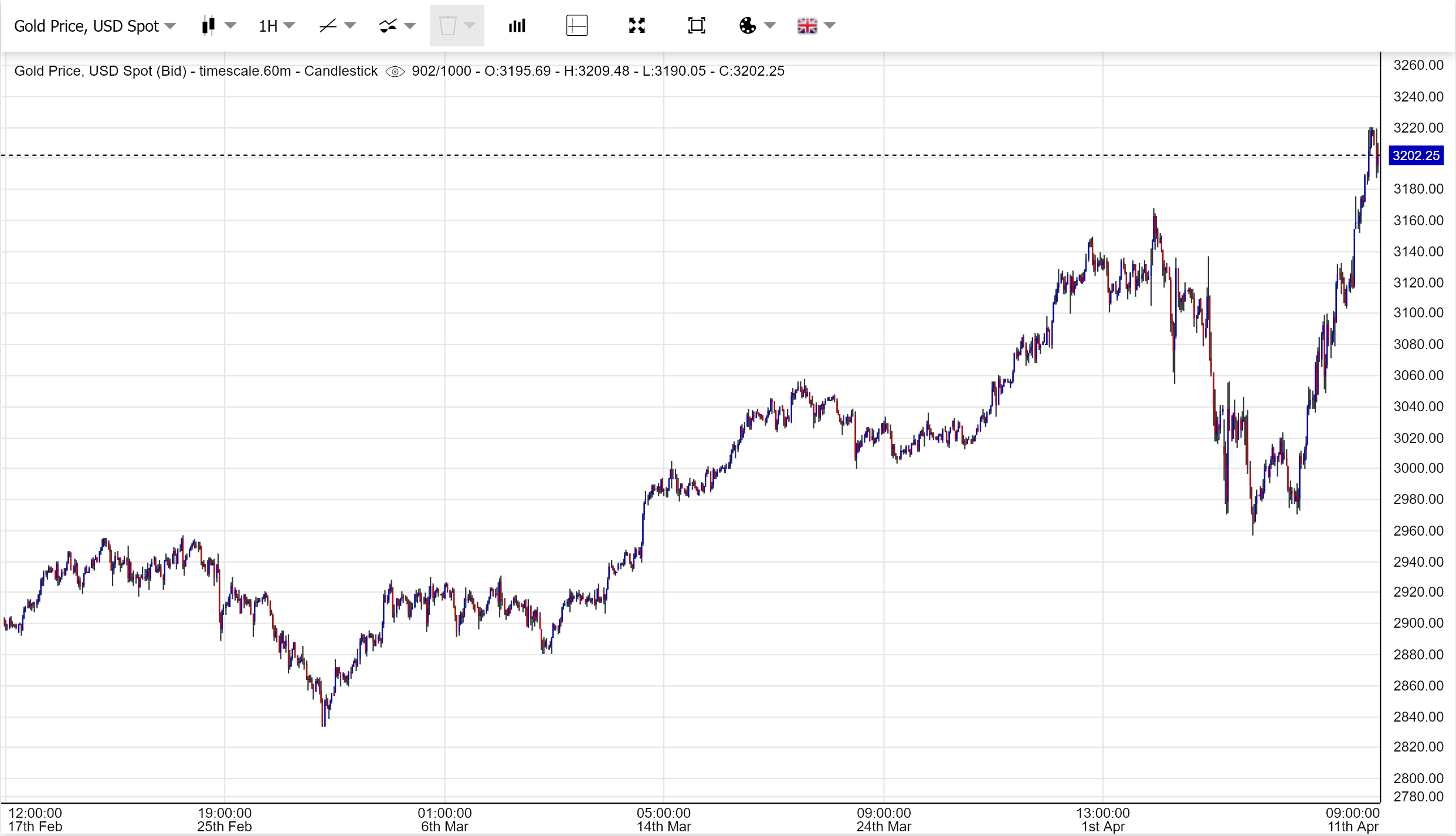This screenshot has width=1456, height=836.
Task: Open the arrow beside trash icon
Action: click(x=470, y=25)
